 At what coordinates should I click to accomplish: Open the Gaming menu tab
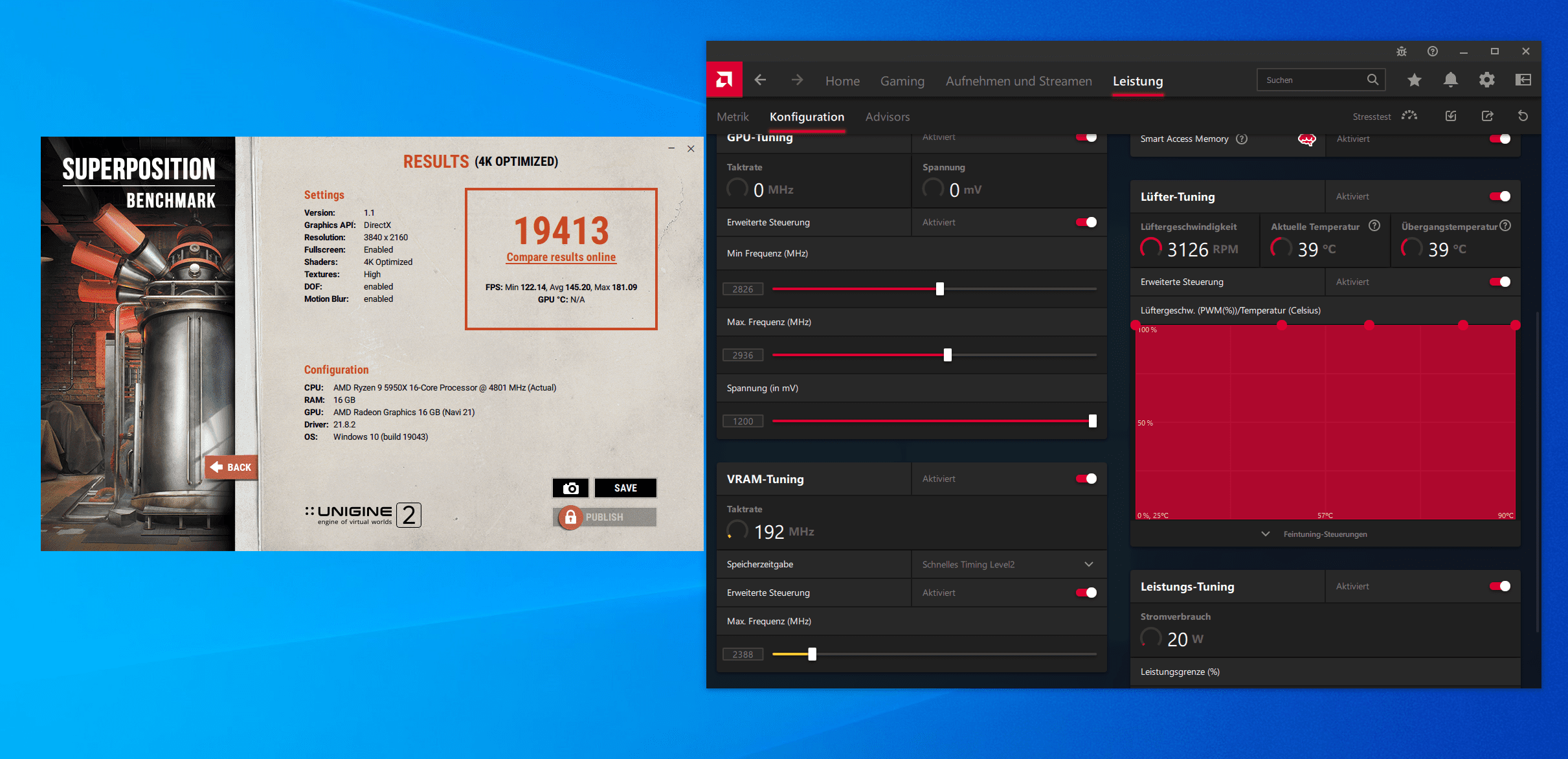902,81
